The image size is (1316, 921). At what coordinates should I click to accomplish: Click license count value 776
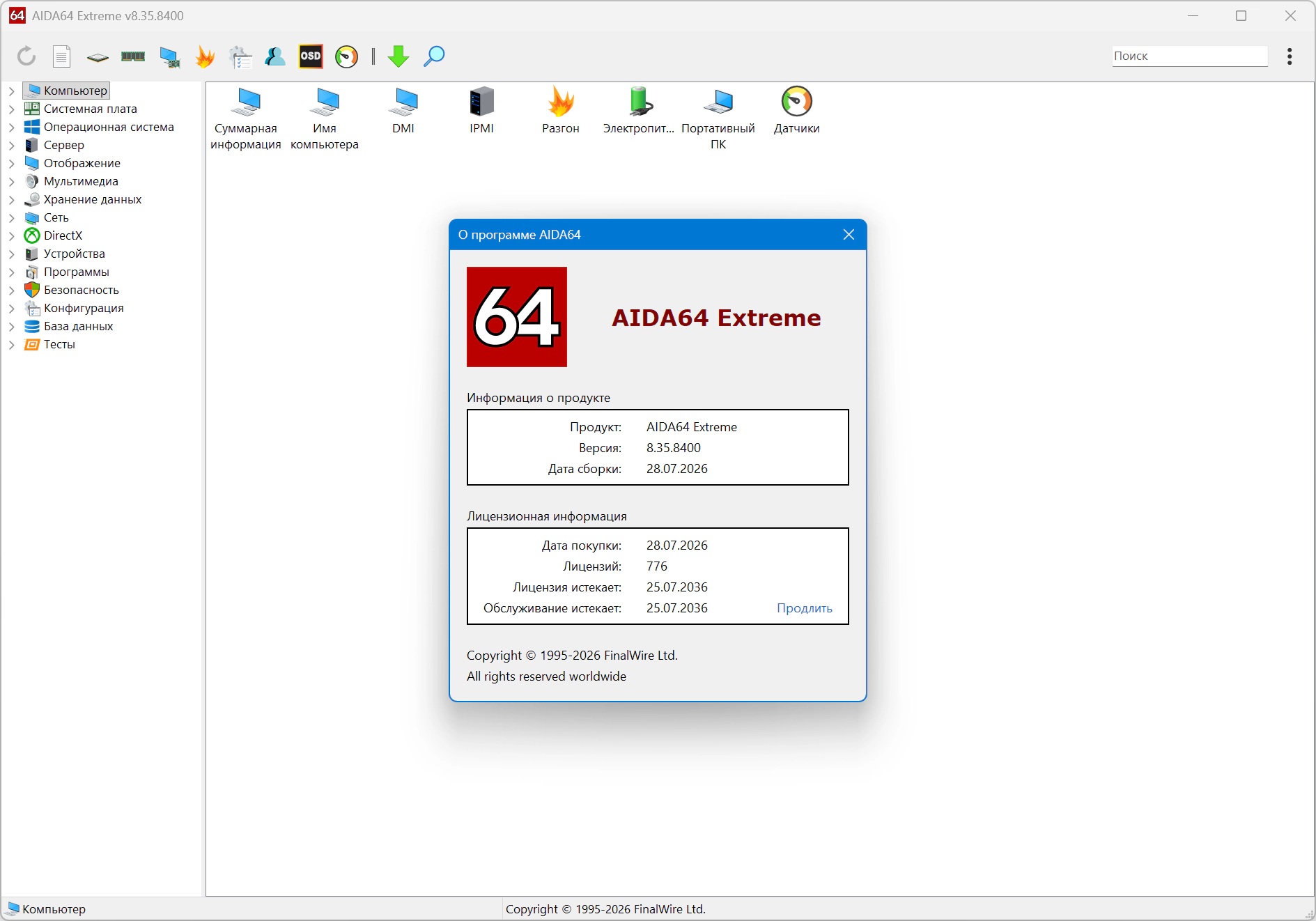(657, 566)
